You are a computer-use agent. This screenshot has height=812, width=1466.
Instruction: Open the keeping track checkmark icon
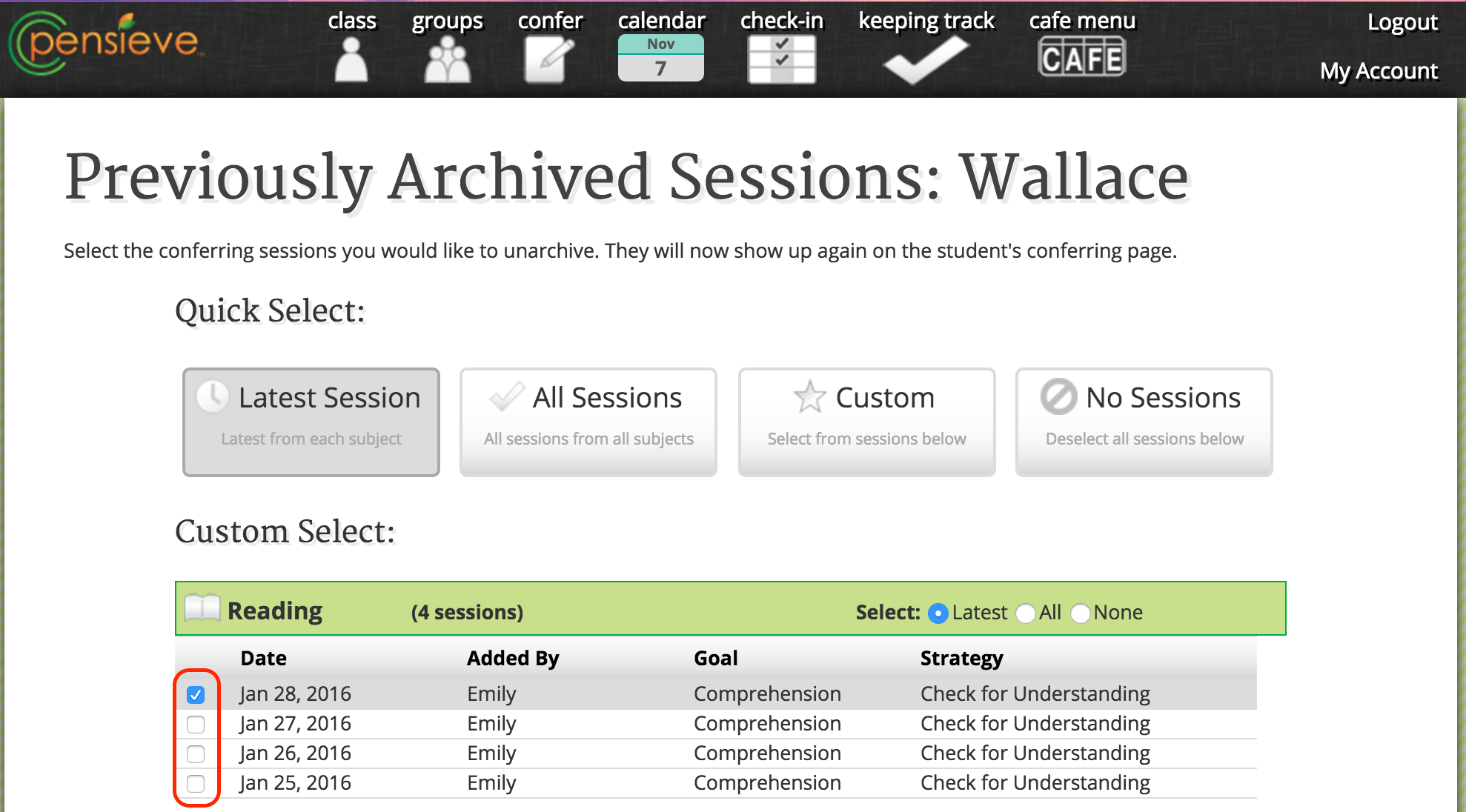926,59
